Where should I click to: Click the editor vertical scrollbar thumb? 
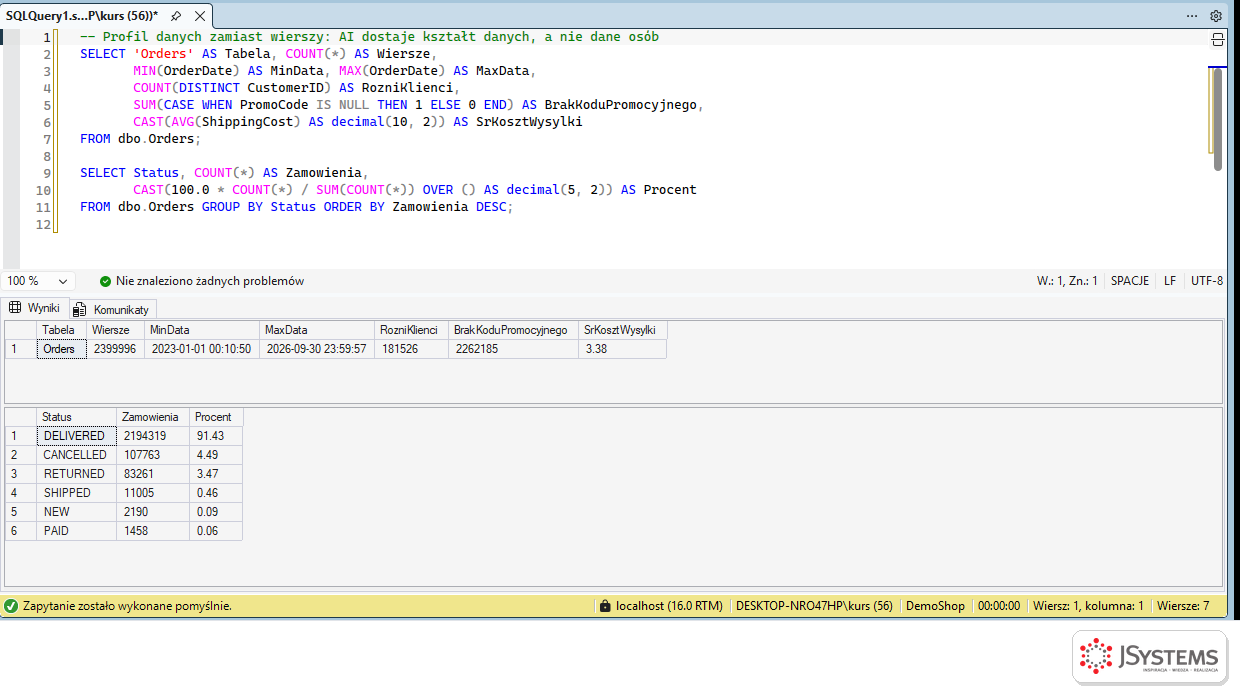(1217, 118)
